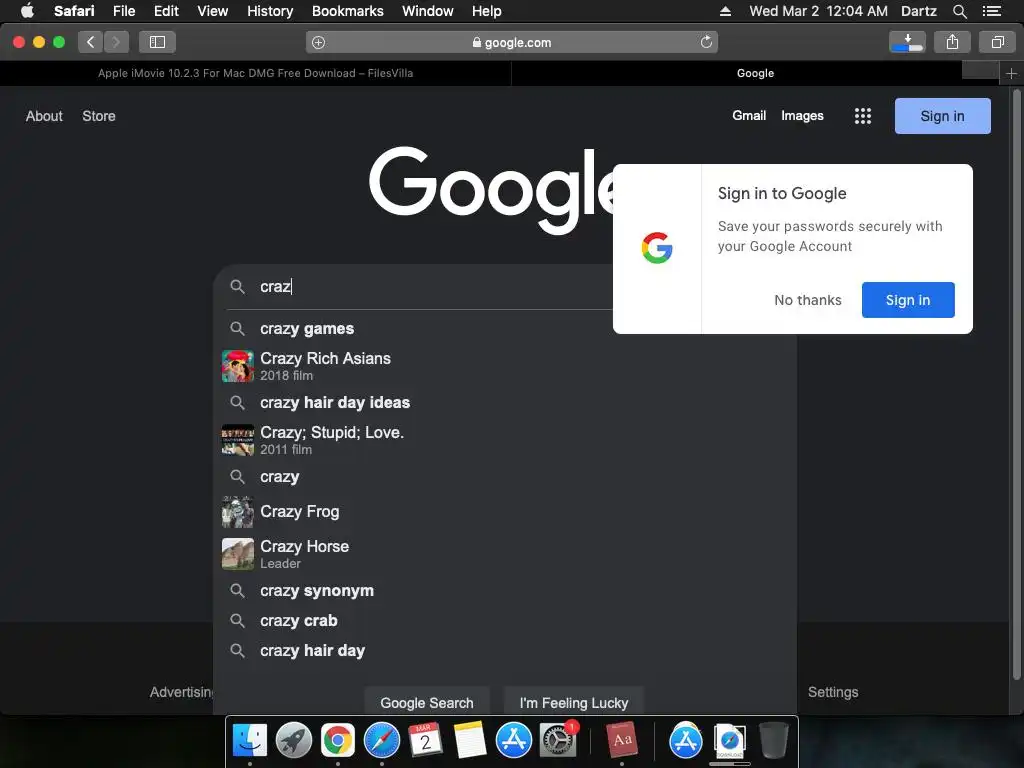Click the Dartz user name in menu bar

[x=918, y=11]
